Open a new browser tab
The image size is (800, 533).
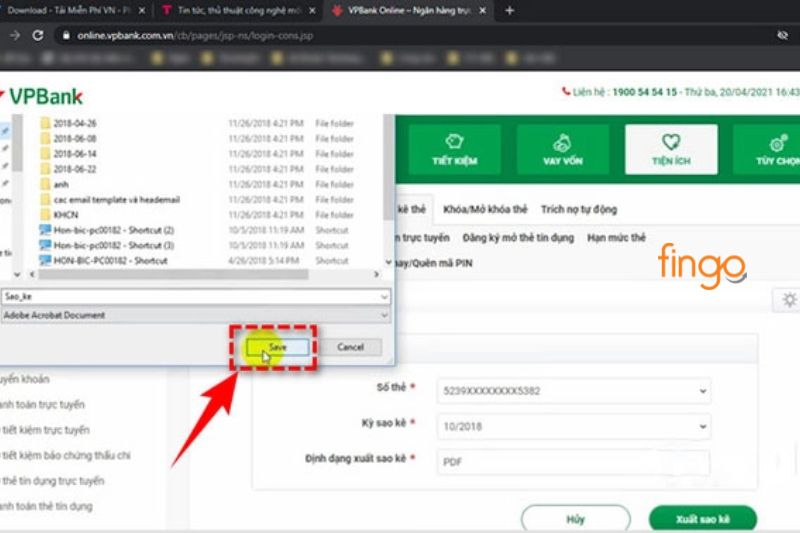(x=509, y=10)
